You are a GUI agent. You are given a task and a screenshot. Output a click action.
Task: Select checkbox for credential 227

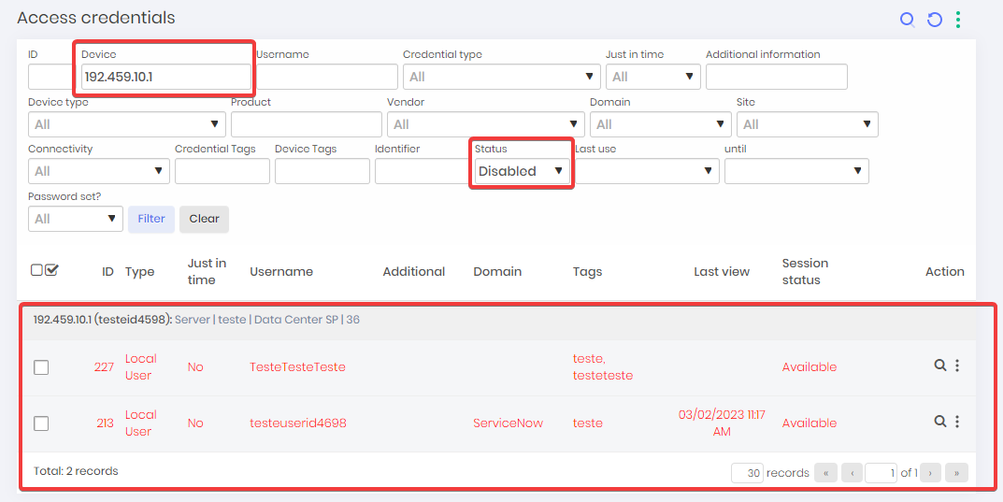(41, 367)
